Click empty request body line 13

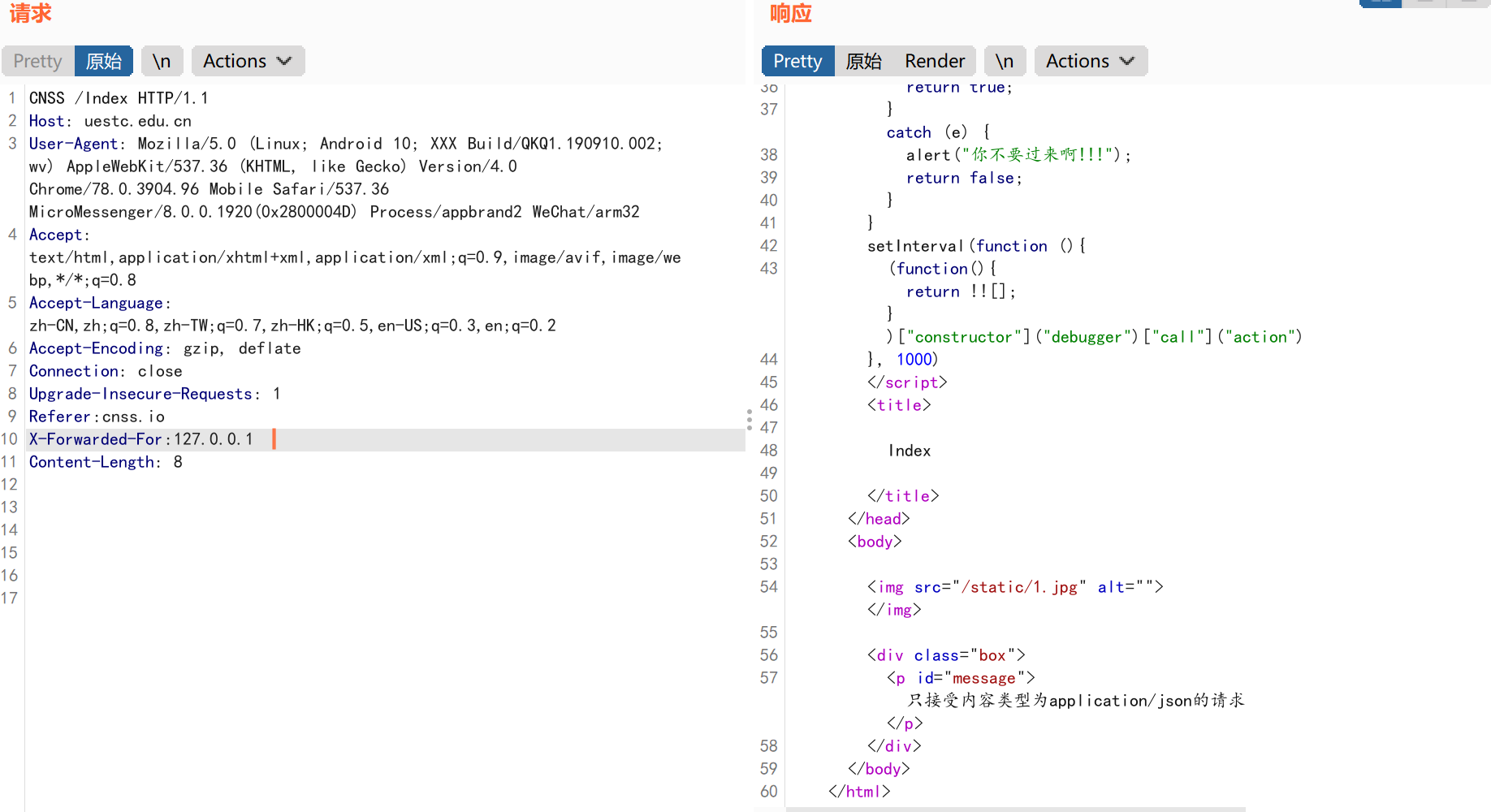385,508
